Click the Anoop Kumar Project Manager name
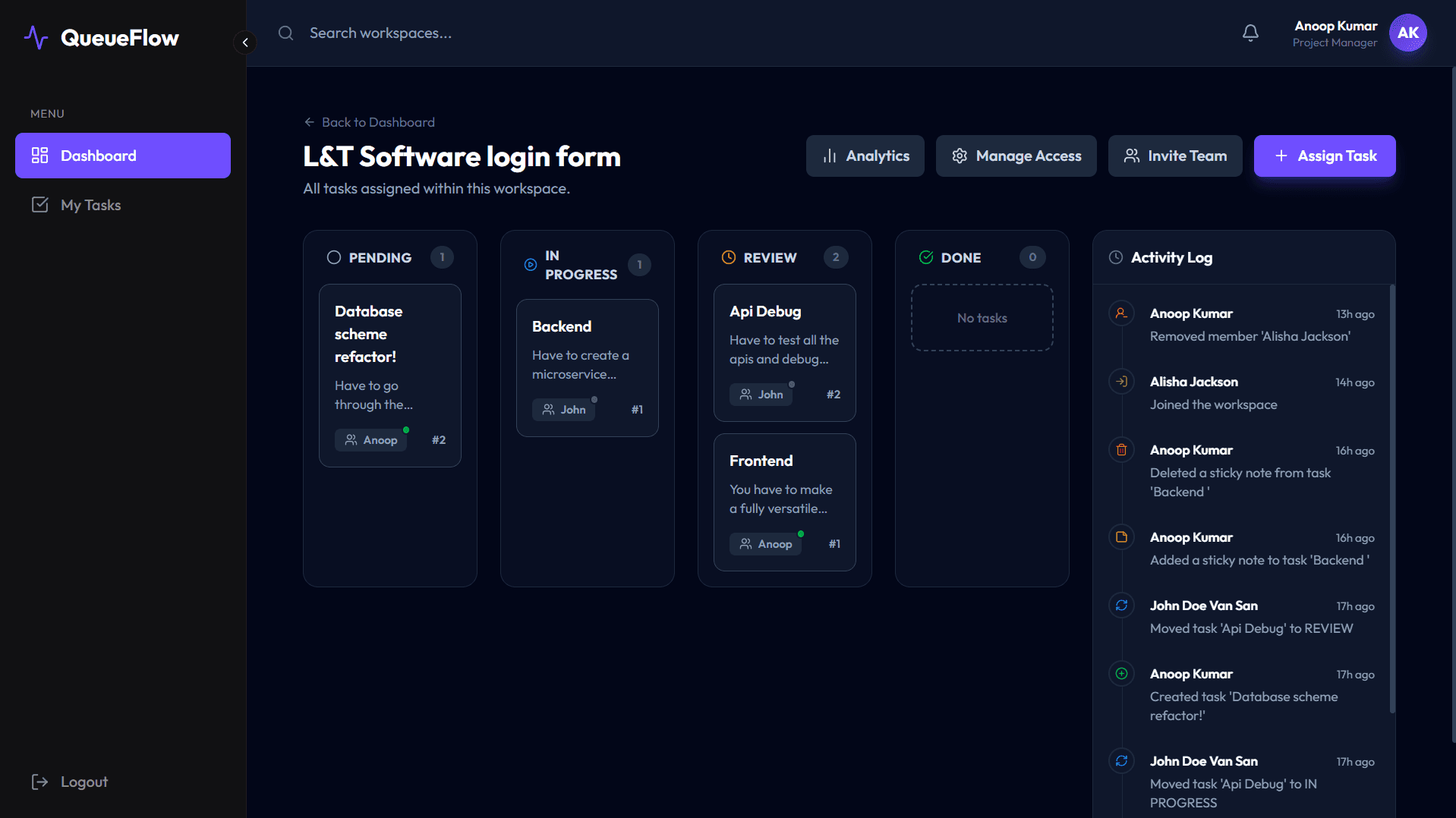Image resolution: width=1456 pixels, height=818 pixels. pyautogui.click(x=1335, y=33)
